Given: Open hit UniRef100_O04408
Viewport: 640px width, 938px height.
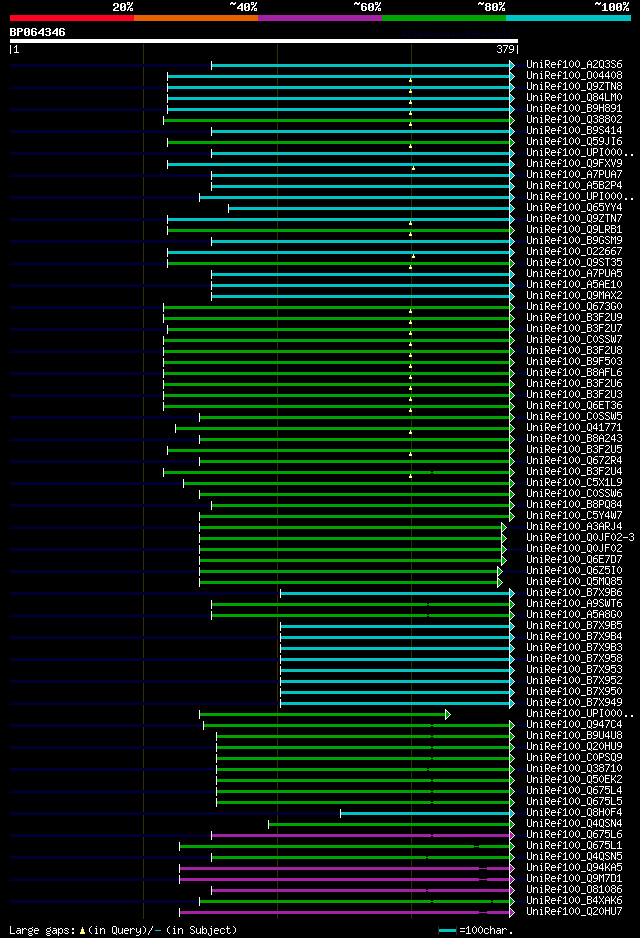Looking at the screenshot, I should pos(574,75).
